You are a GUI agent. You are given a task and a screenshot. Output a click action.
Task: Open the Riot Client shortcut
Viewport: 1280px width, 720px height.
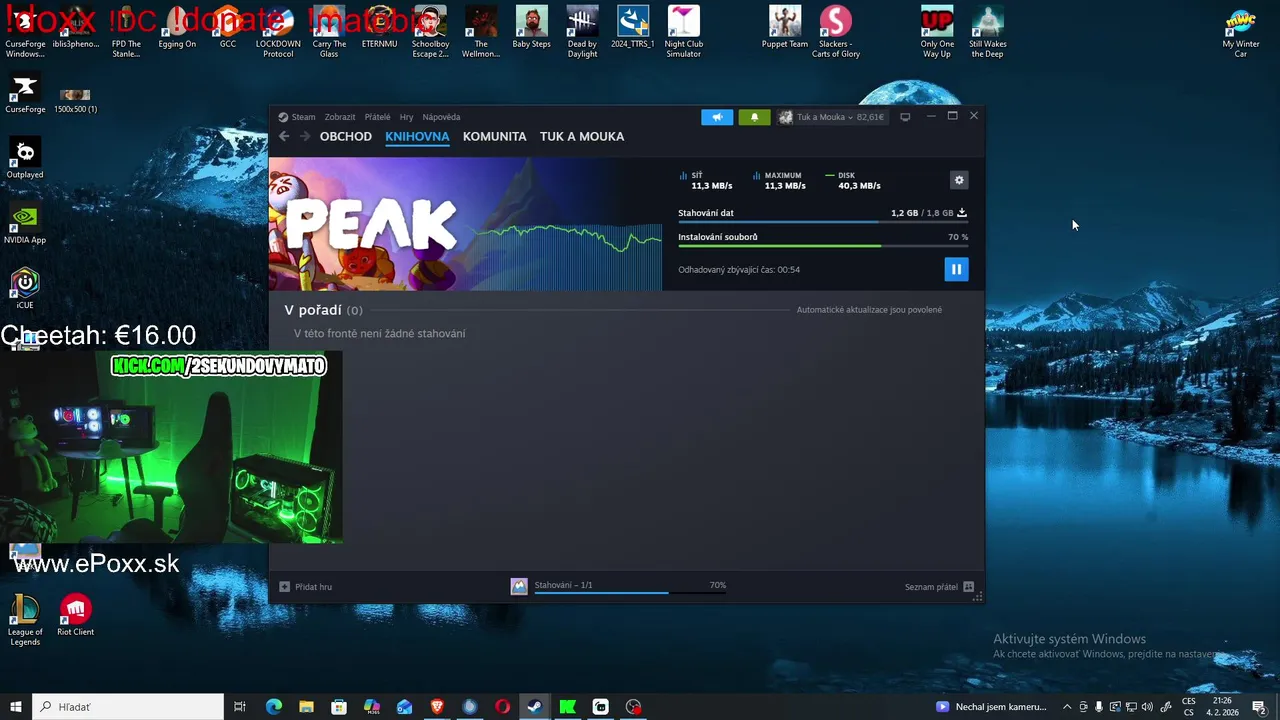(x=76, y=615)
